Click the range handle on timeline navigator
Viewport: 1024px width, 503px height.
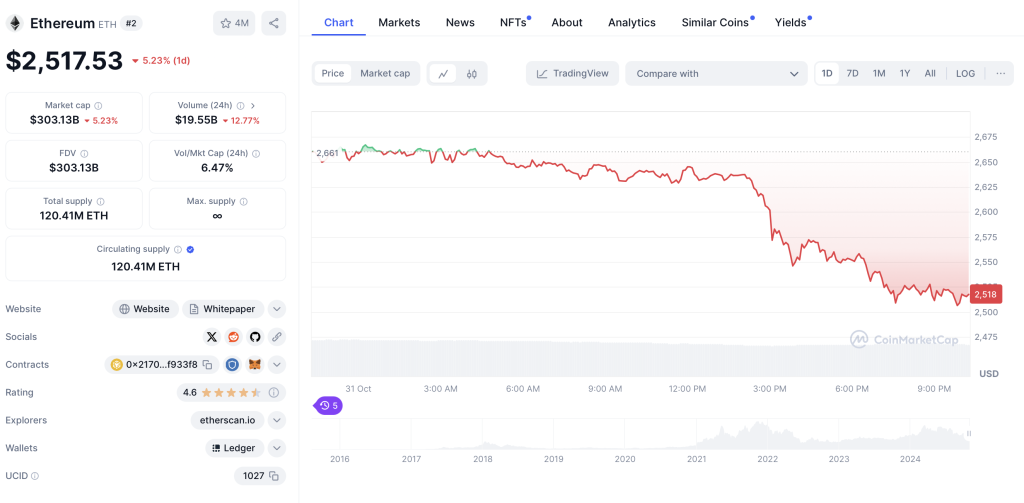[x=969, y=433]
